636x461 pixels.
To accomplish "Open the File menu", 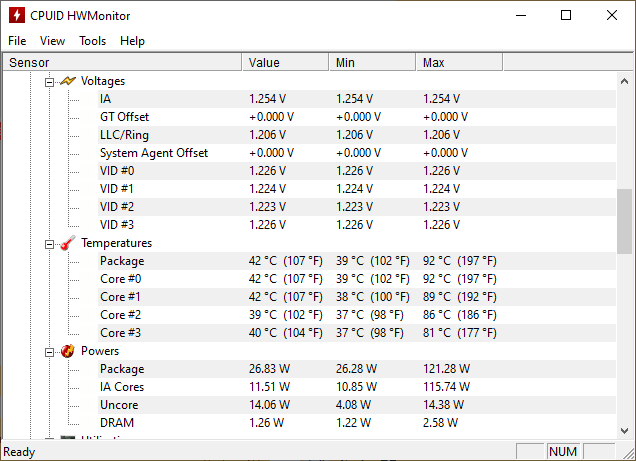I will coord(17,41).
